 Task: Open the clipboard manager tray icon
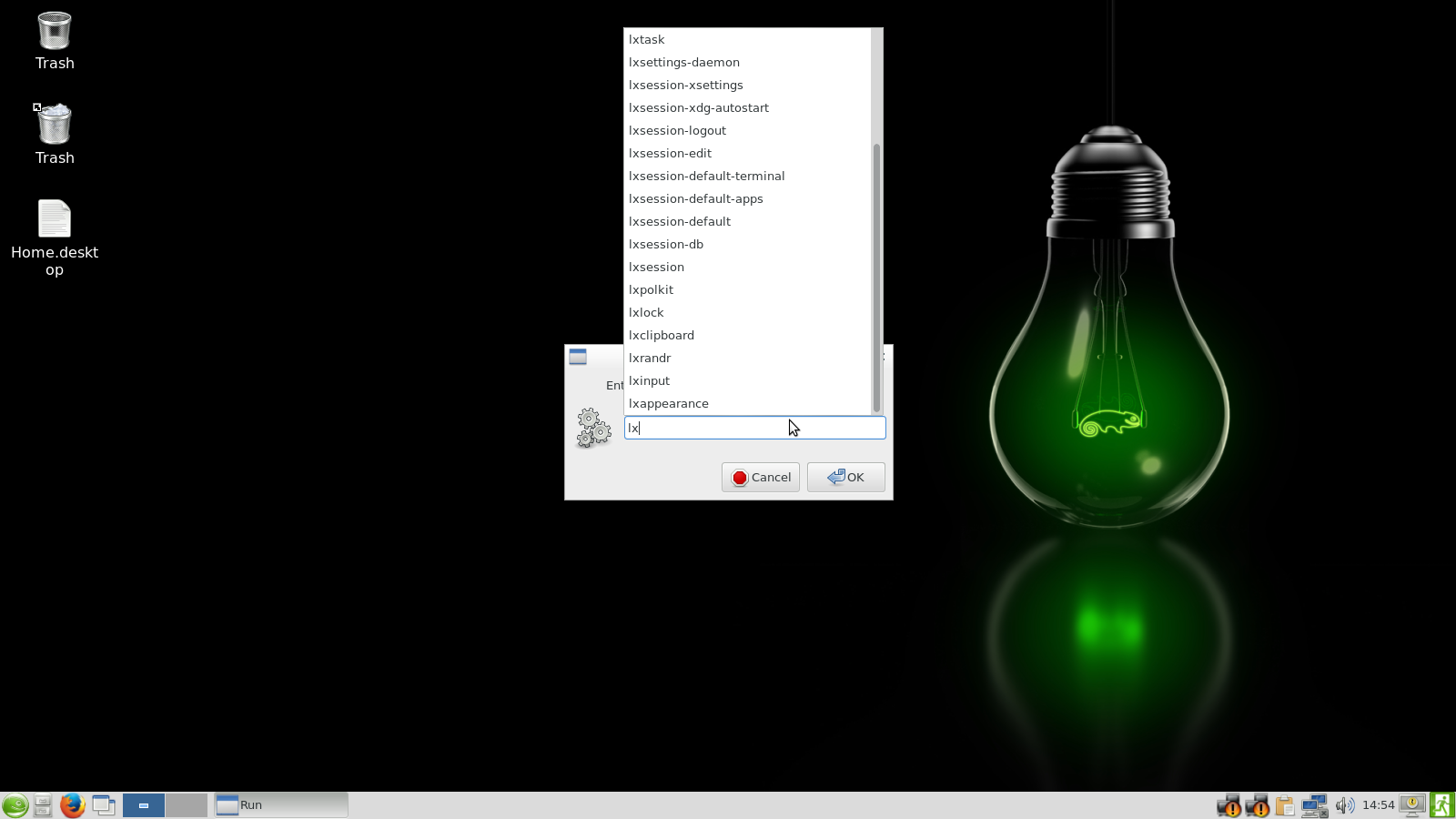pos(1285,805)
